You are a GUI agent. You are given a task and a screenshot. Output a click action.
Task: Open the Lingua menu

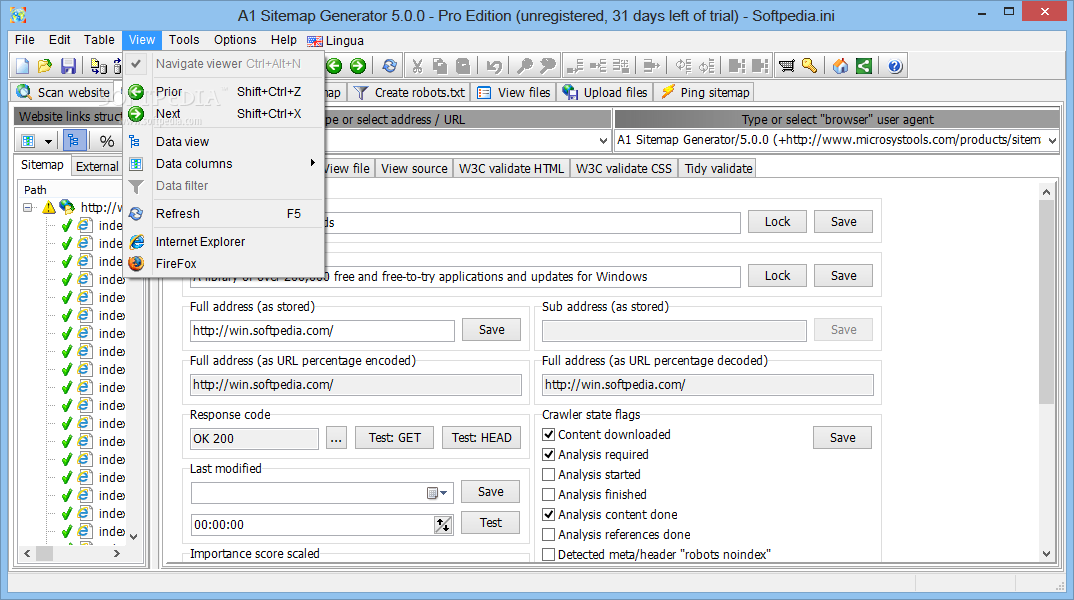click(336, 40)
